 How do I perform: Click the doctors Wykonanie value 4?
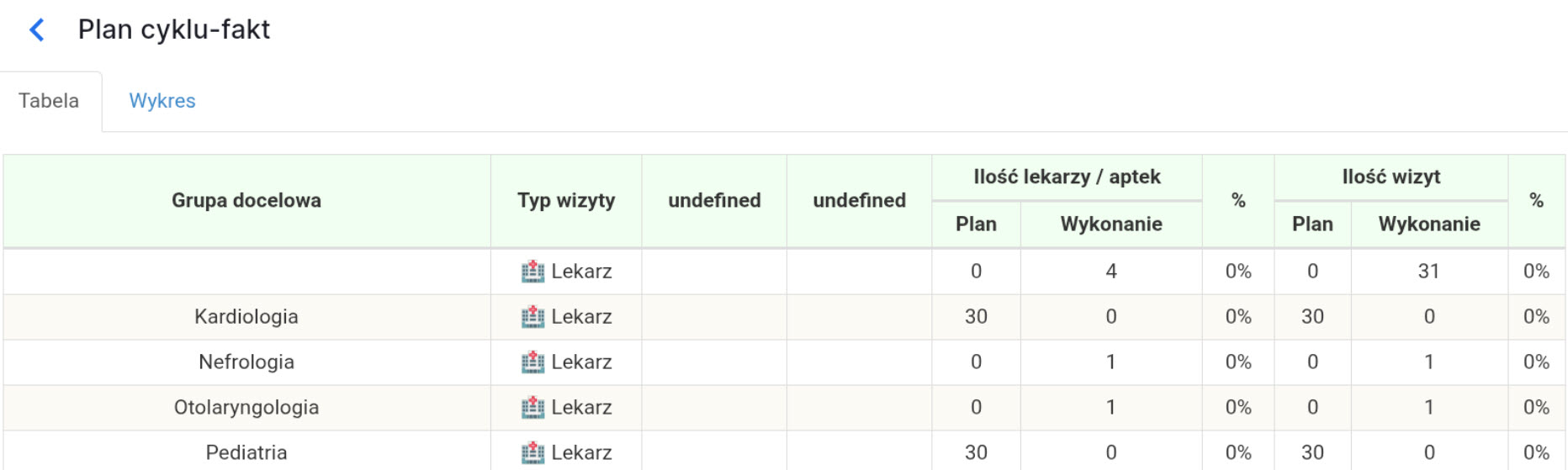tap(1110, 272)
